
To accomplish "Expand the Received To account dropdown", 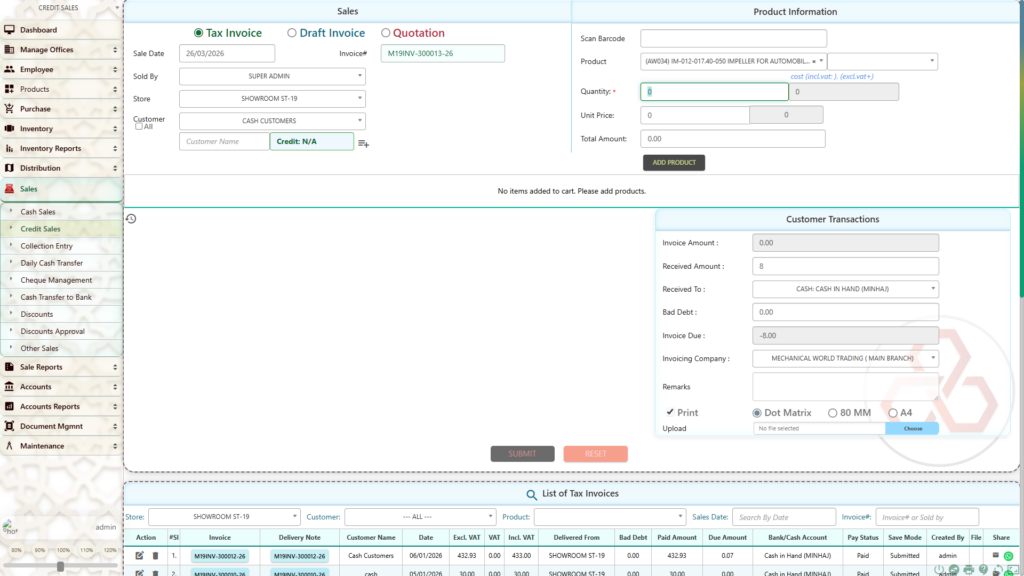I will pyautogui.click(x=845, y=289).
